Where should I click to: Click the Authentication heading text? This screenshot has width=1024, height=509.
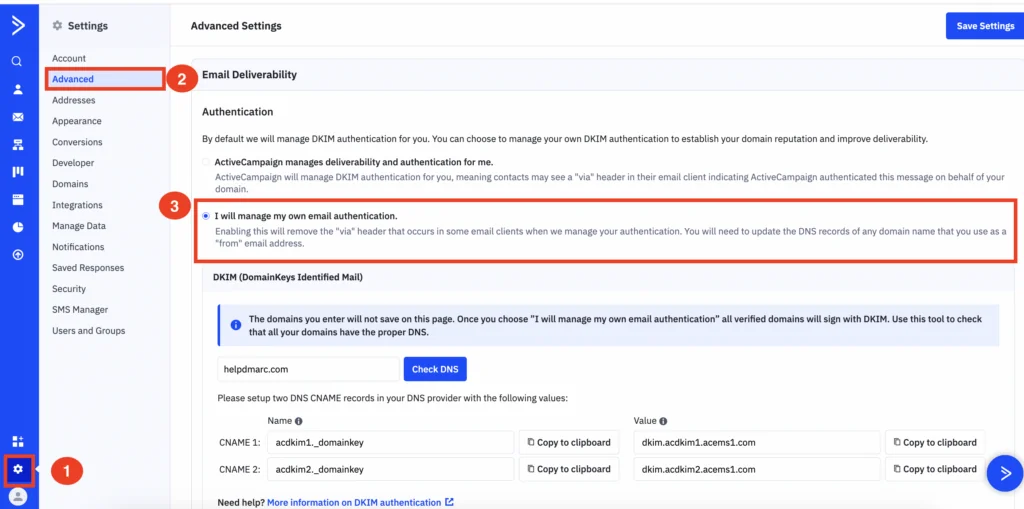pyautogui.click(x=238, y=112)
